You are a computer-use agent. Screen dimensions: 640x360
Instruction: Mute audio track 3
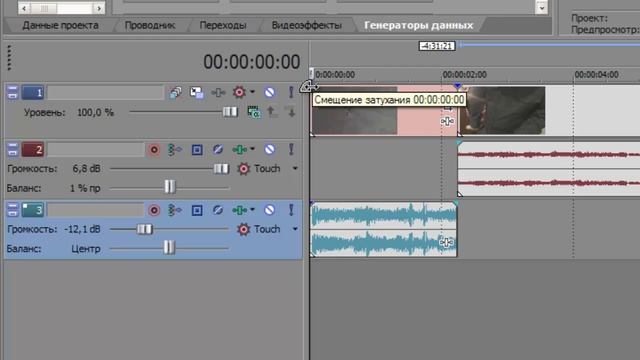tap(269, 210)
